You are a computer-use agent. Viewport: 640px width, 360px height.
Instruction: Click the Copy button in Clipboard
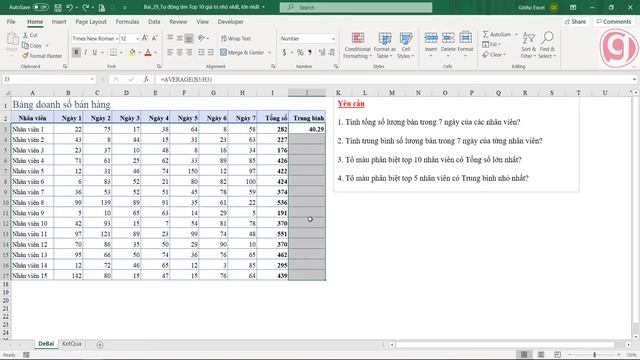pos(32,46)
